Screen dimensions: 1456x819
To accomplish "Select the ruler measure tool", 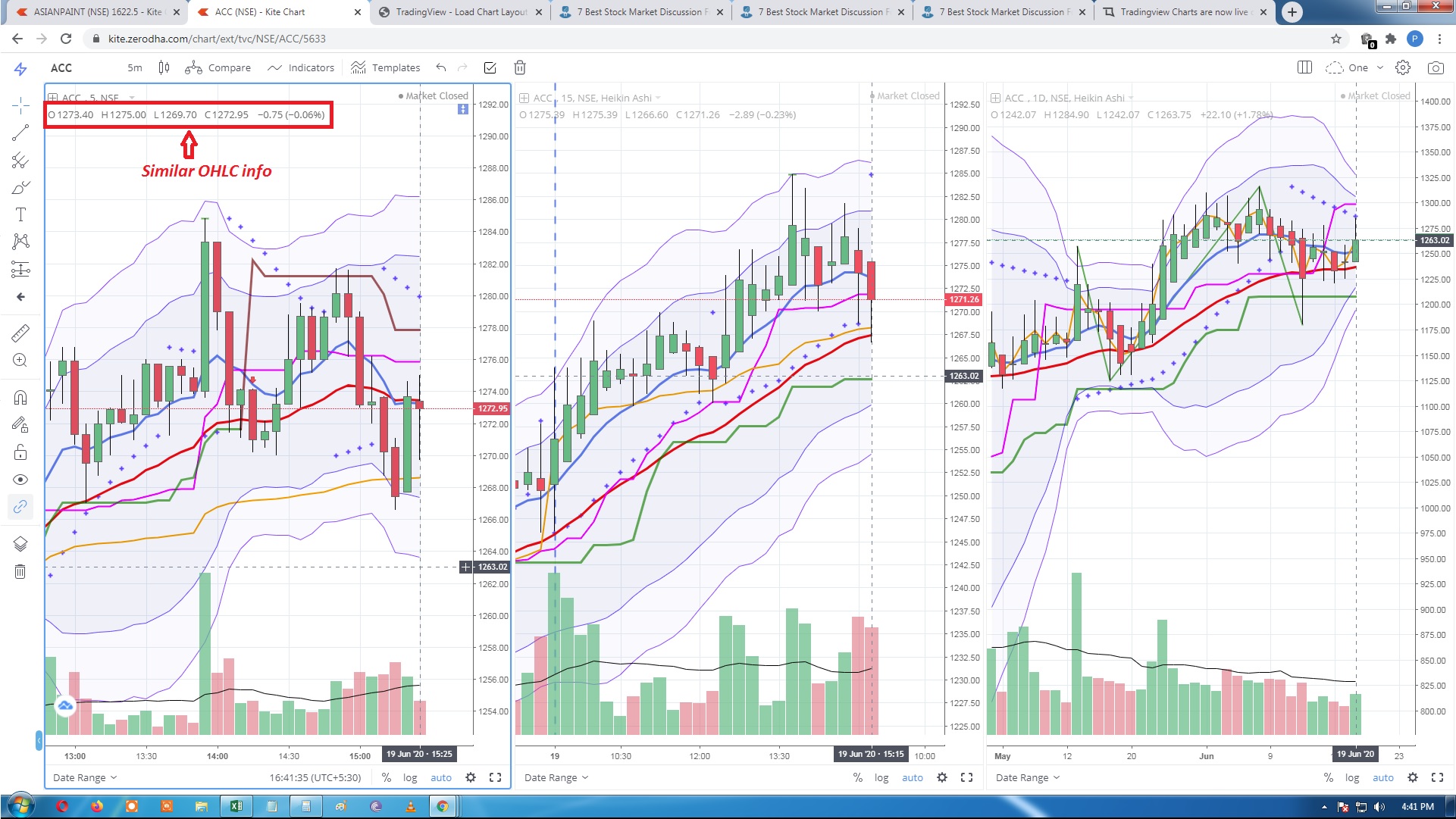I will [20, 333].
